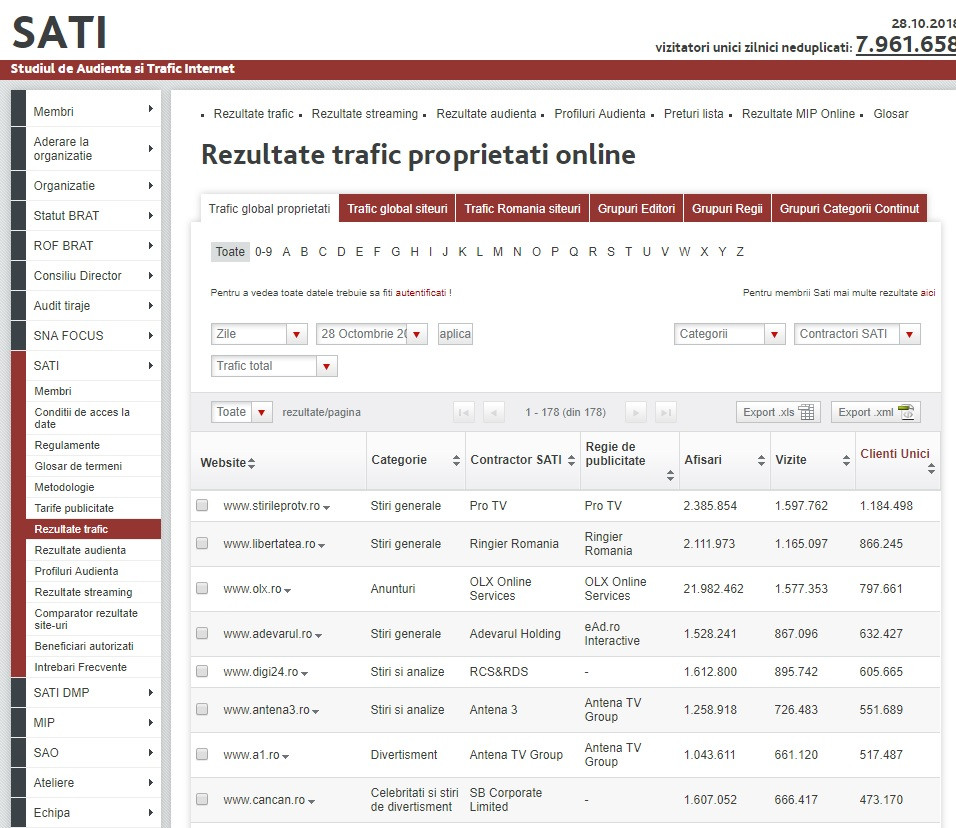Click the aplica button
956x828 pixels.
click(455, 334)
